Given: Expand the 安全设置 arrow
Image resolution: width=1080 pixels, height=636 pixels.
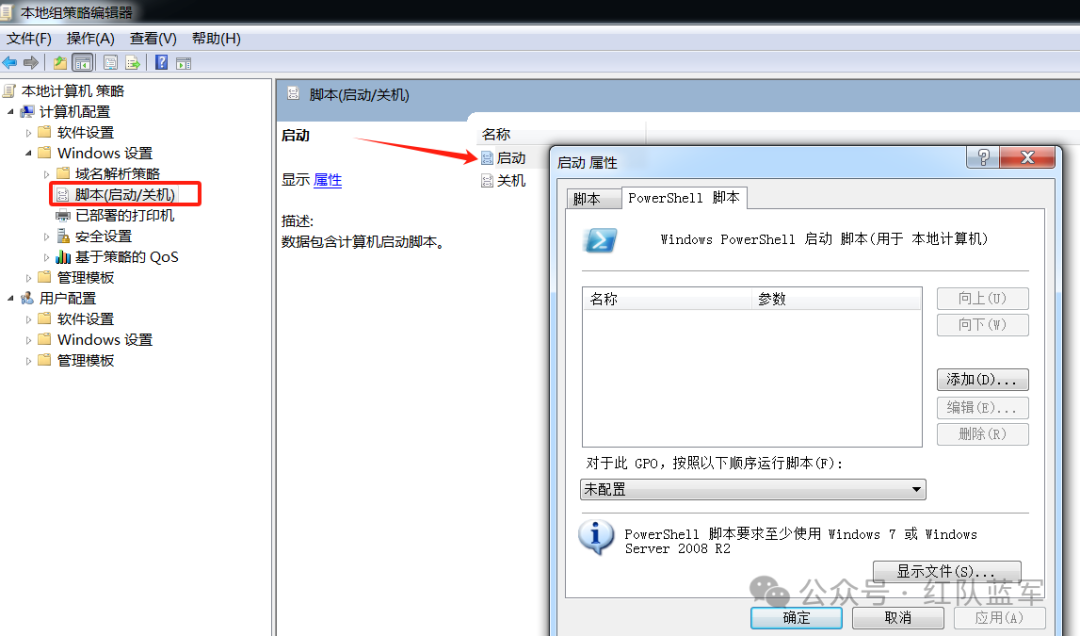Looking at the screenshot, I should click(x=46, y=236).
